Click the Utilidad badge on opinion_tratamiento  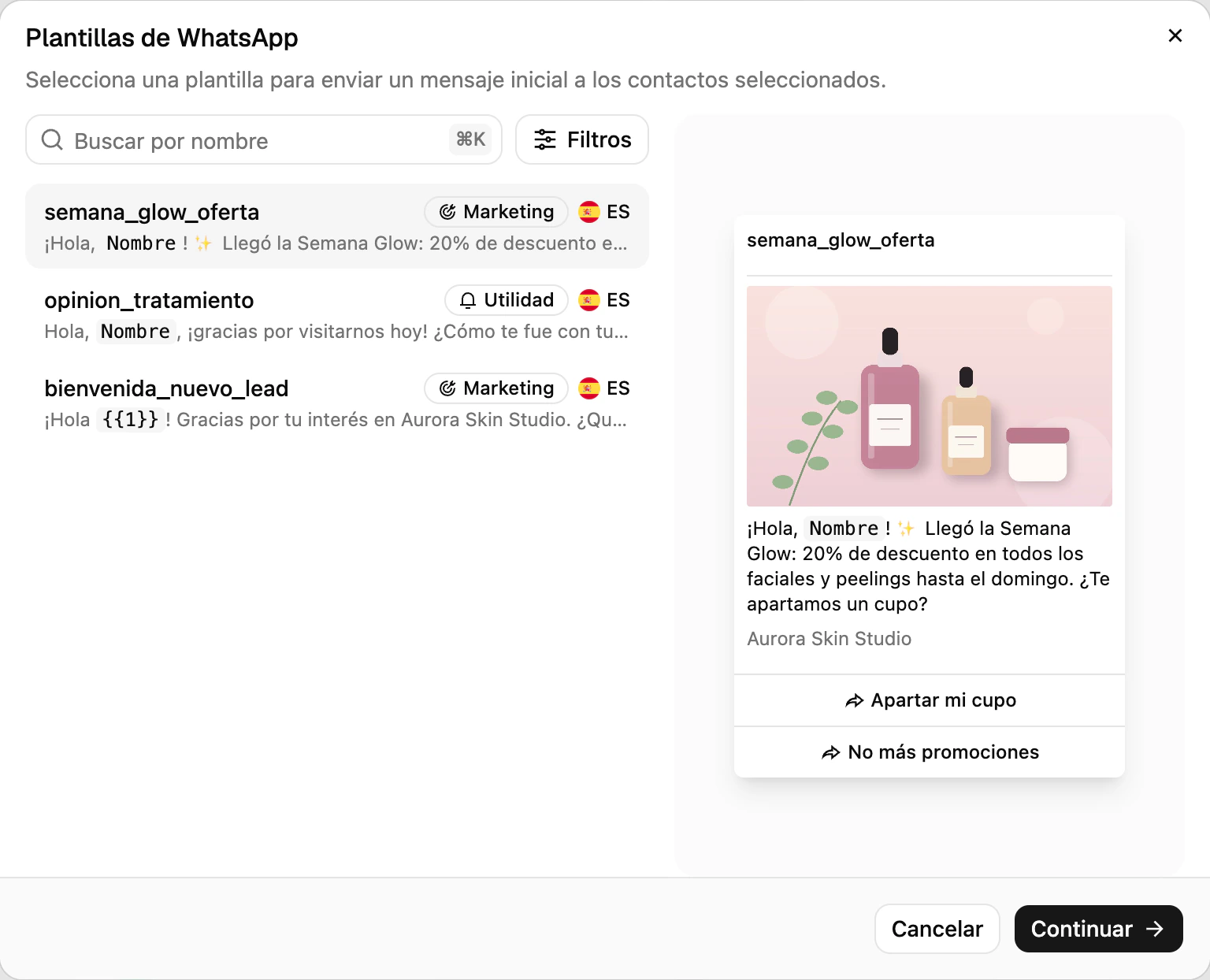point(507,300)
